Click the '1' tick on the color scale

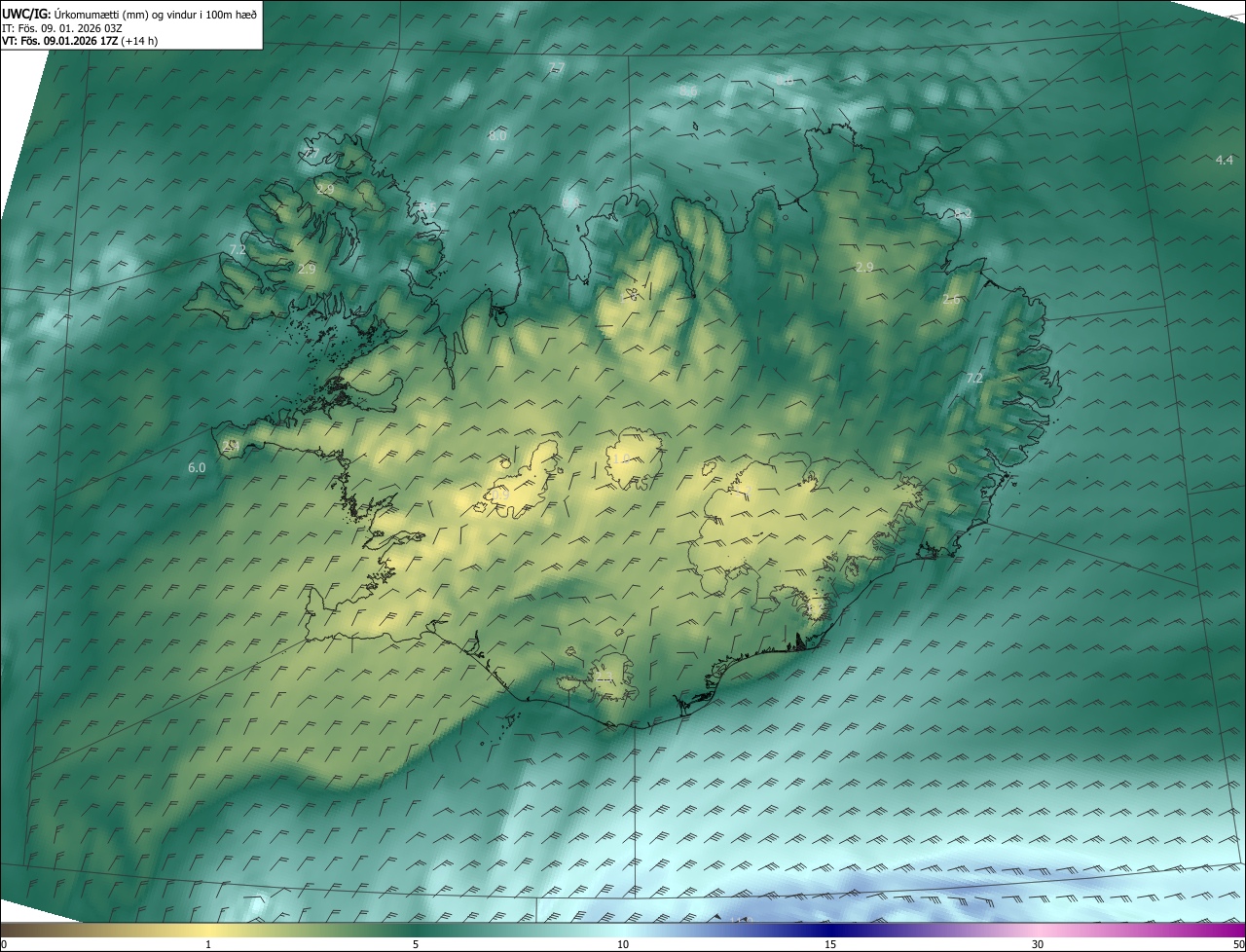(208, 944)
